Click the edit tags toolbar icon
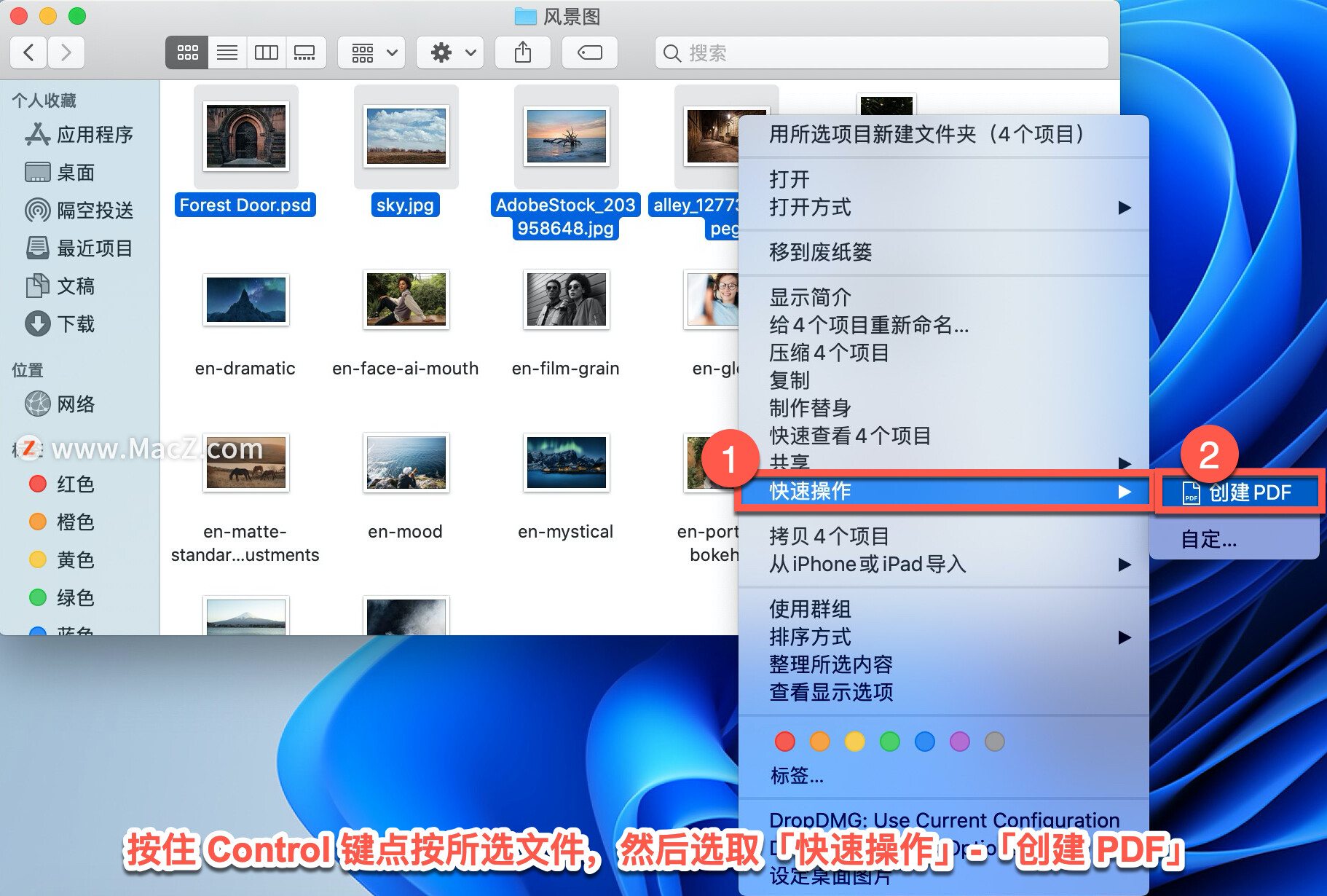 590,52
